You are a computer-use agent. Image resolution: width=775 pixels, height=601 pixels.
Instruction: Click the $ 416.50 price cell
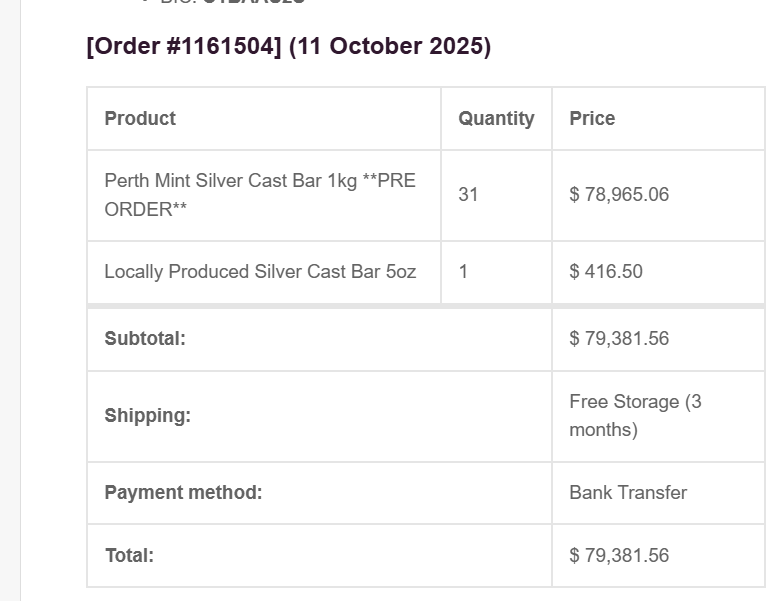coord(606,271)
